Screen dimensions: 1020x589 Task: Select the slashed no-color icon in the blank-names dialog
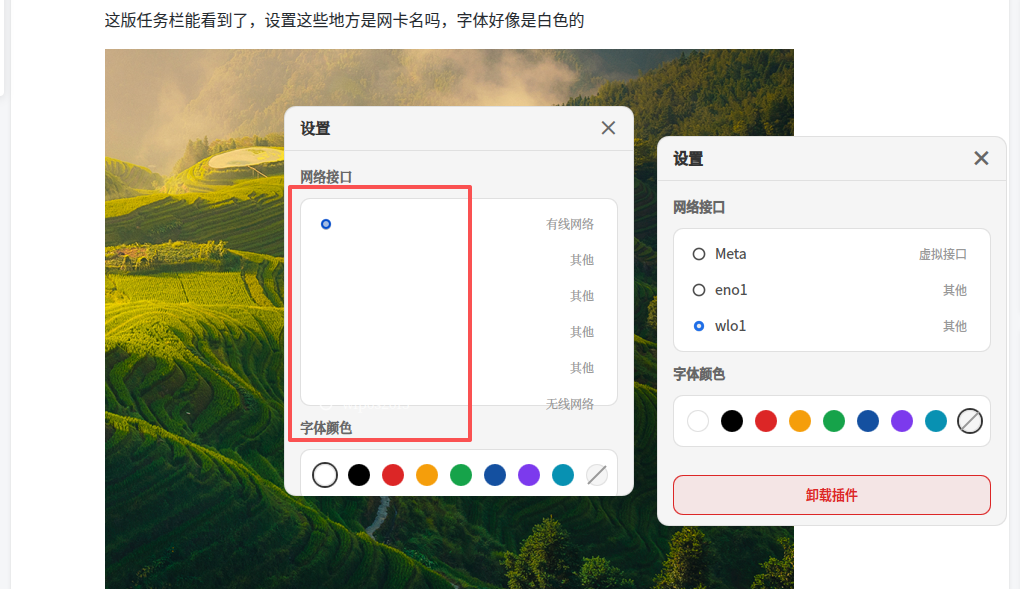pos(597,475)
